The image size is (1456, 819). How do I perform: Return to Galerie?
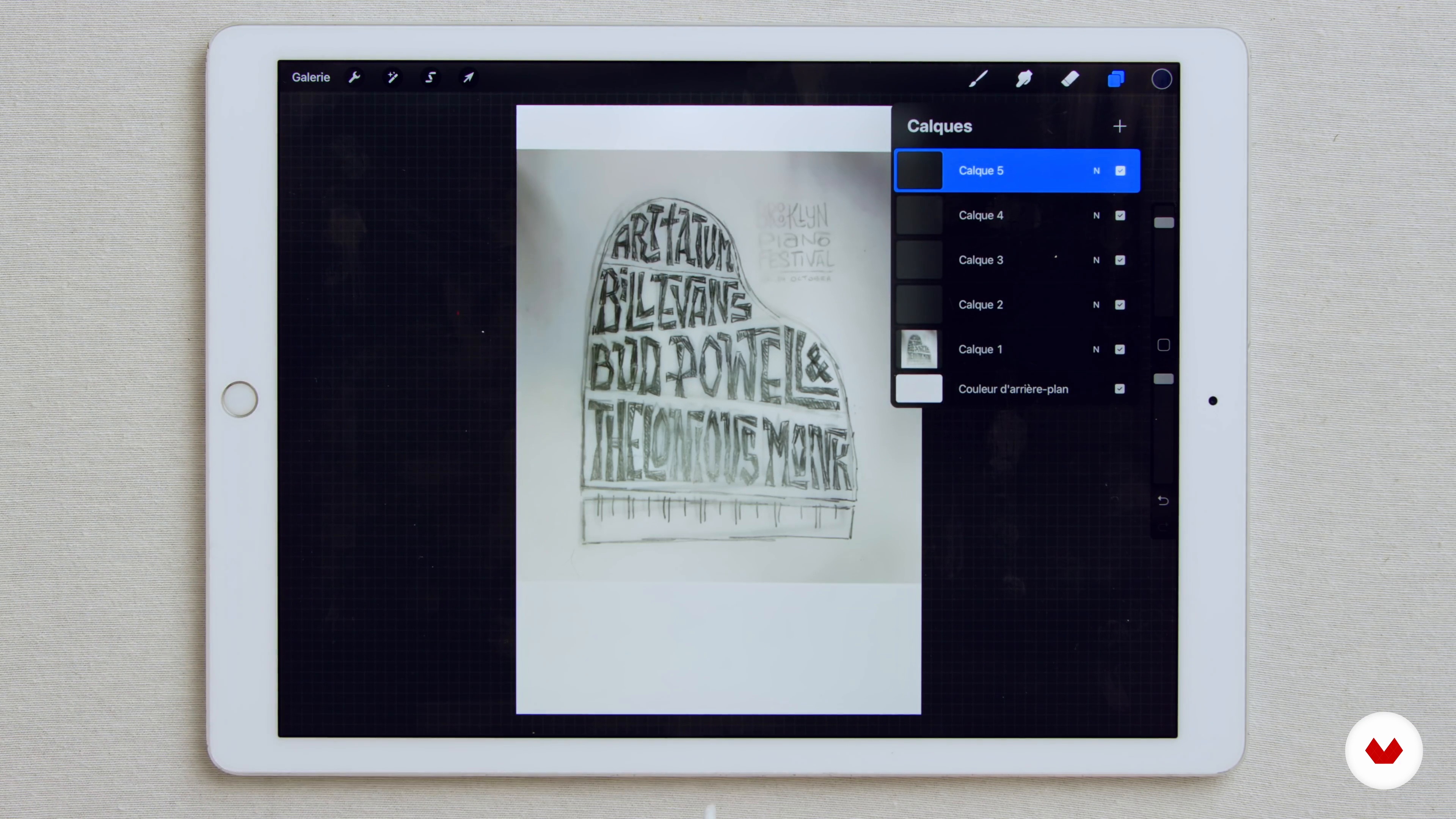[311, 77]
